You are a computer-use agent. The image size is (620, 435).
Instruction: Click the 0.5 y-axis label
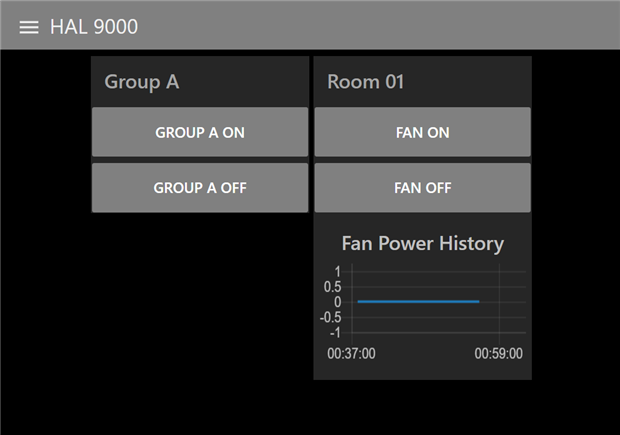pyautogui.click(x=332, y=287)
